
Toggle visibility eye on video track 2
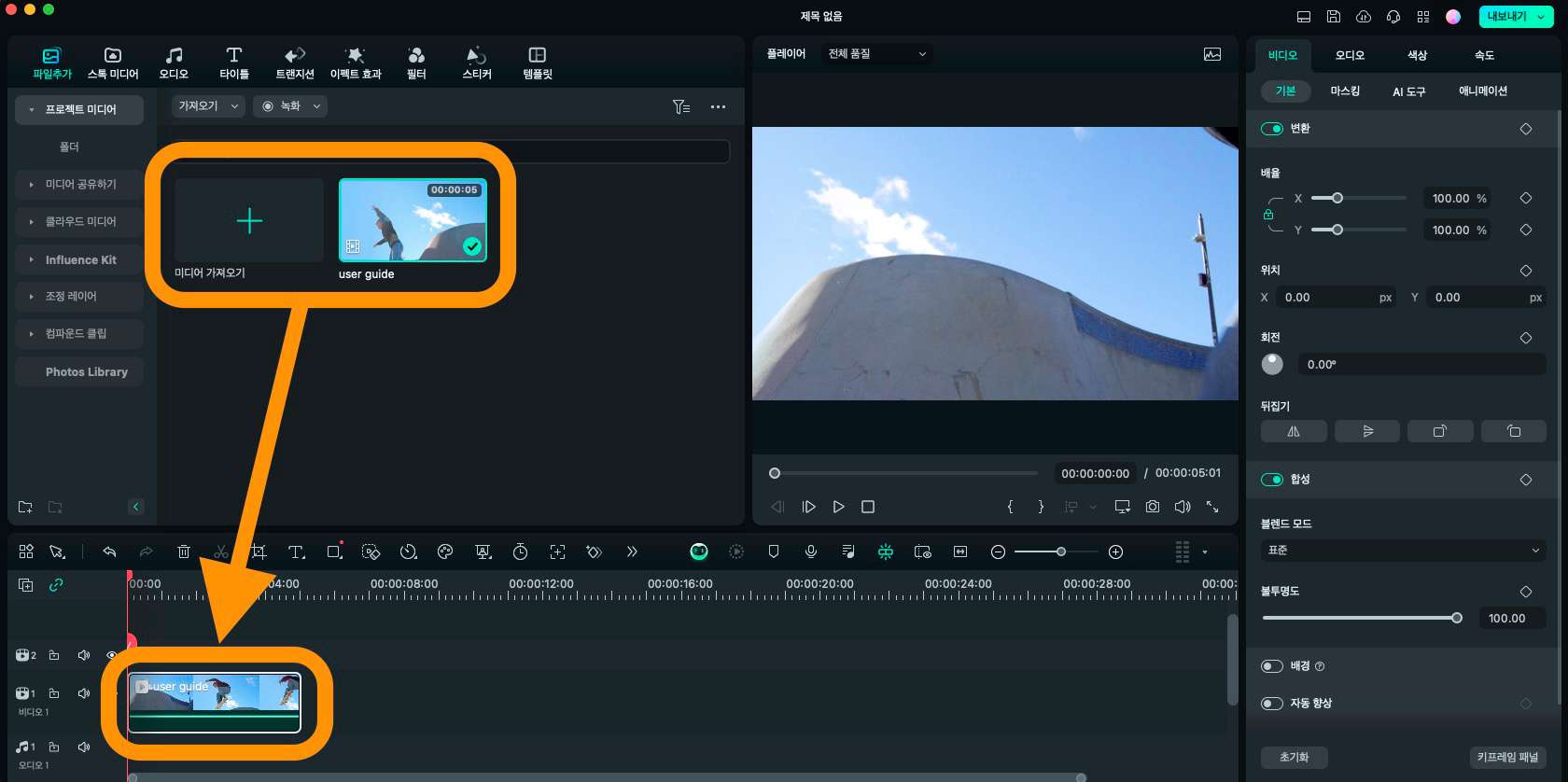(113, 655)
